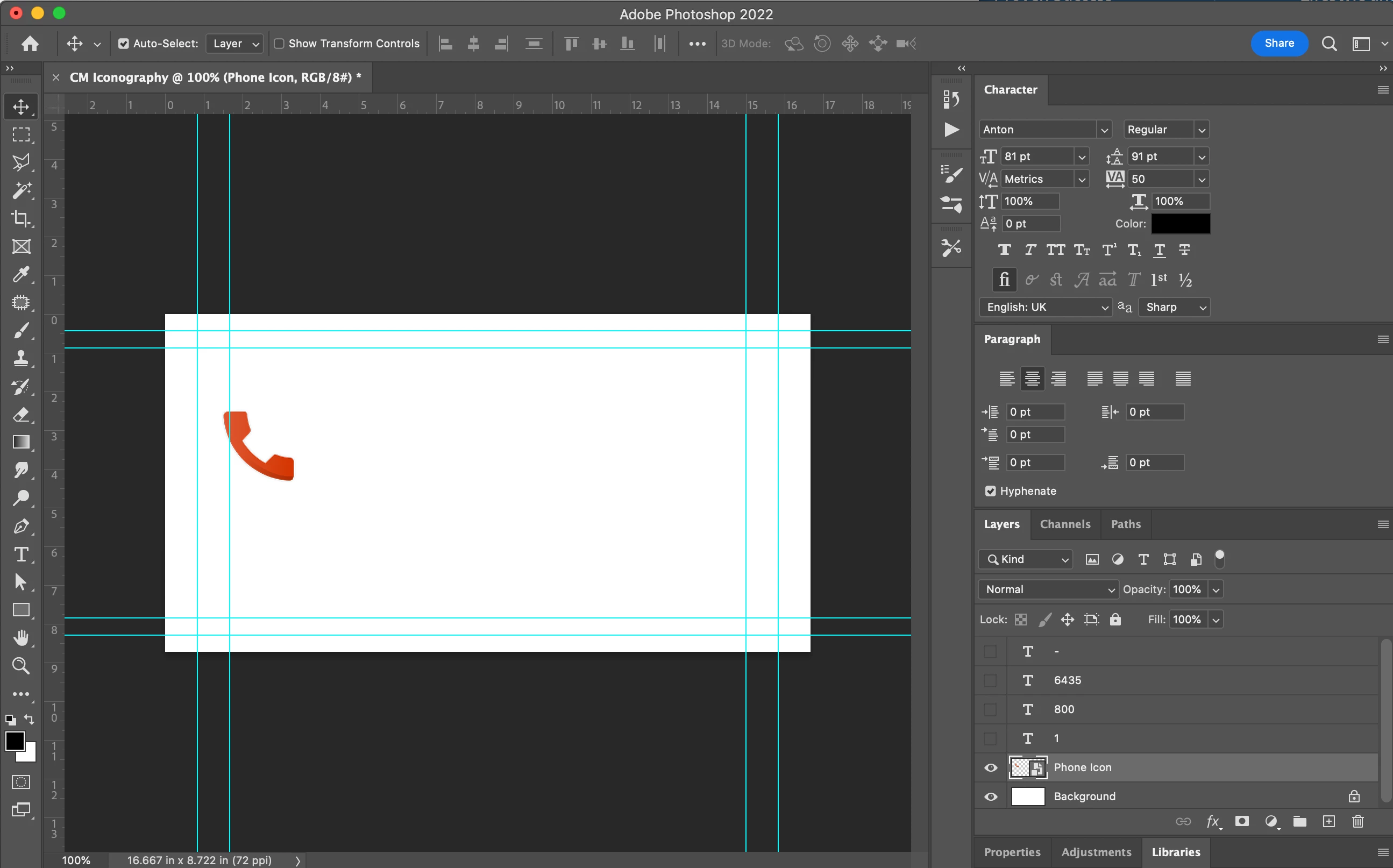1393x868 pixels.
Task: Select the Eyedropper tool
Action: click(21, 274)
